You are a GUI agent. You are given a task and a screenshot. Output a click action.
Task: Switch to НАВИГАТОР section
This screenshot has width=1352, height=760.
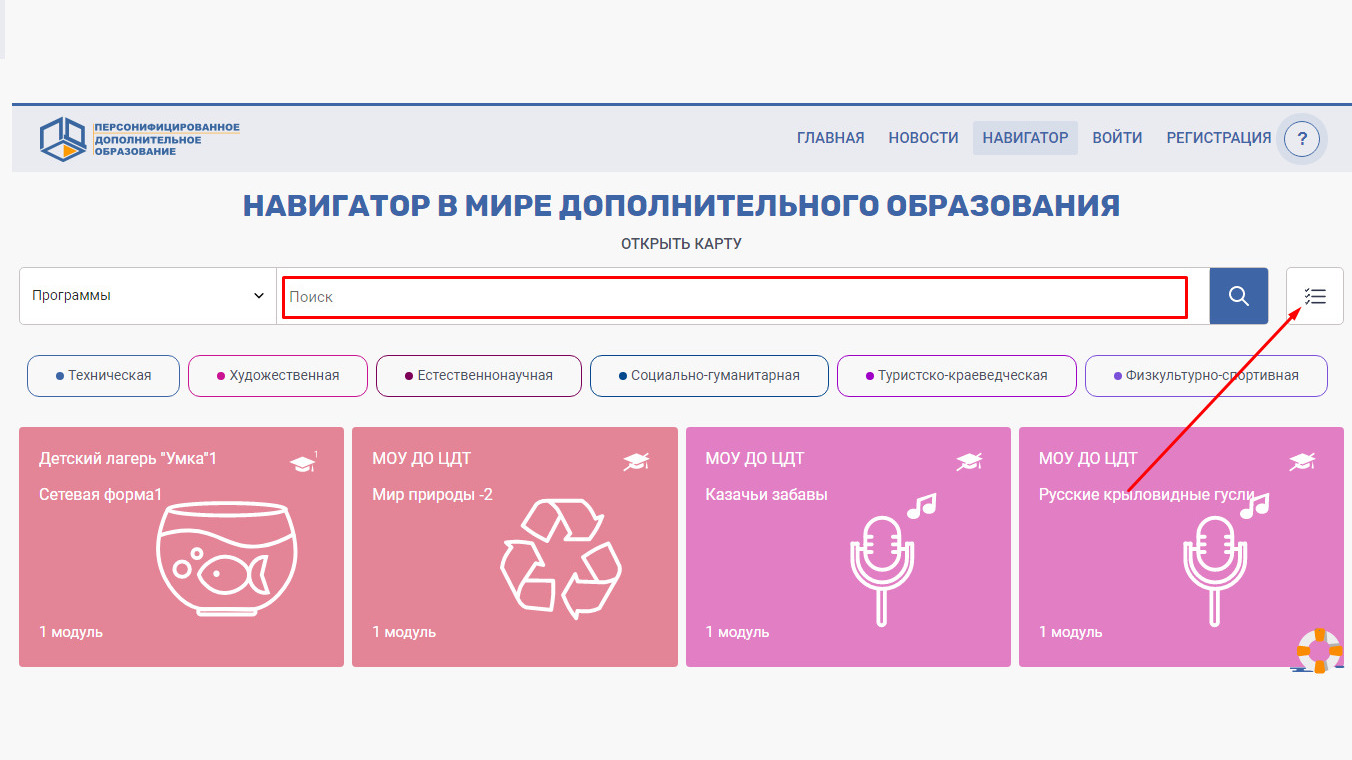(x=1025, y=138)
